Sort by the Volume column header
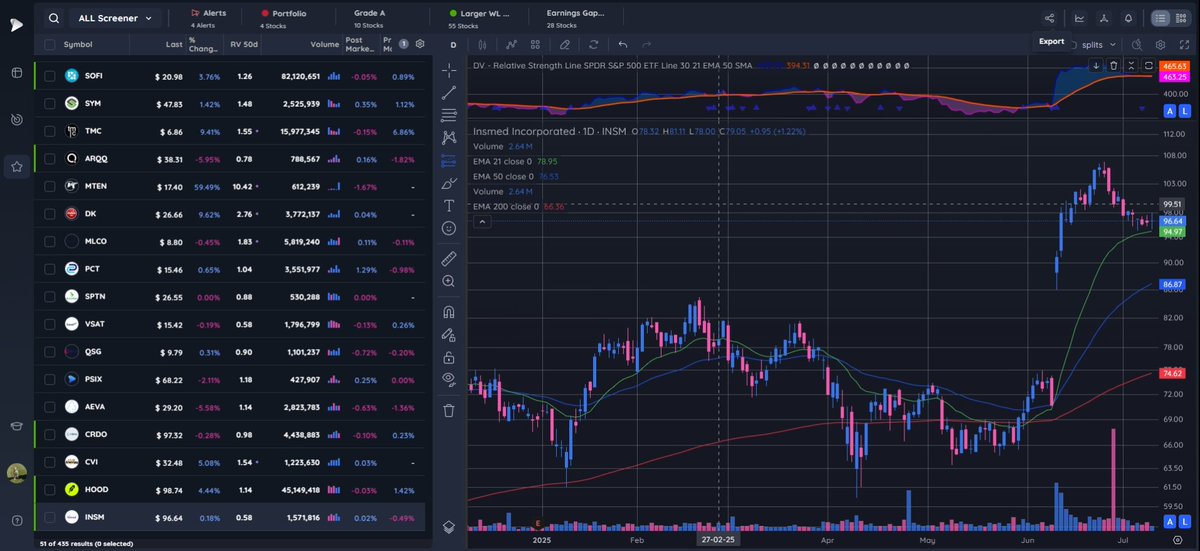The width and height of the screenshot is (1200, 551). pos(324,44)
